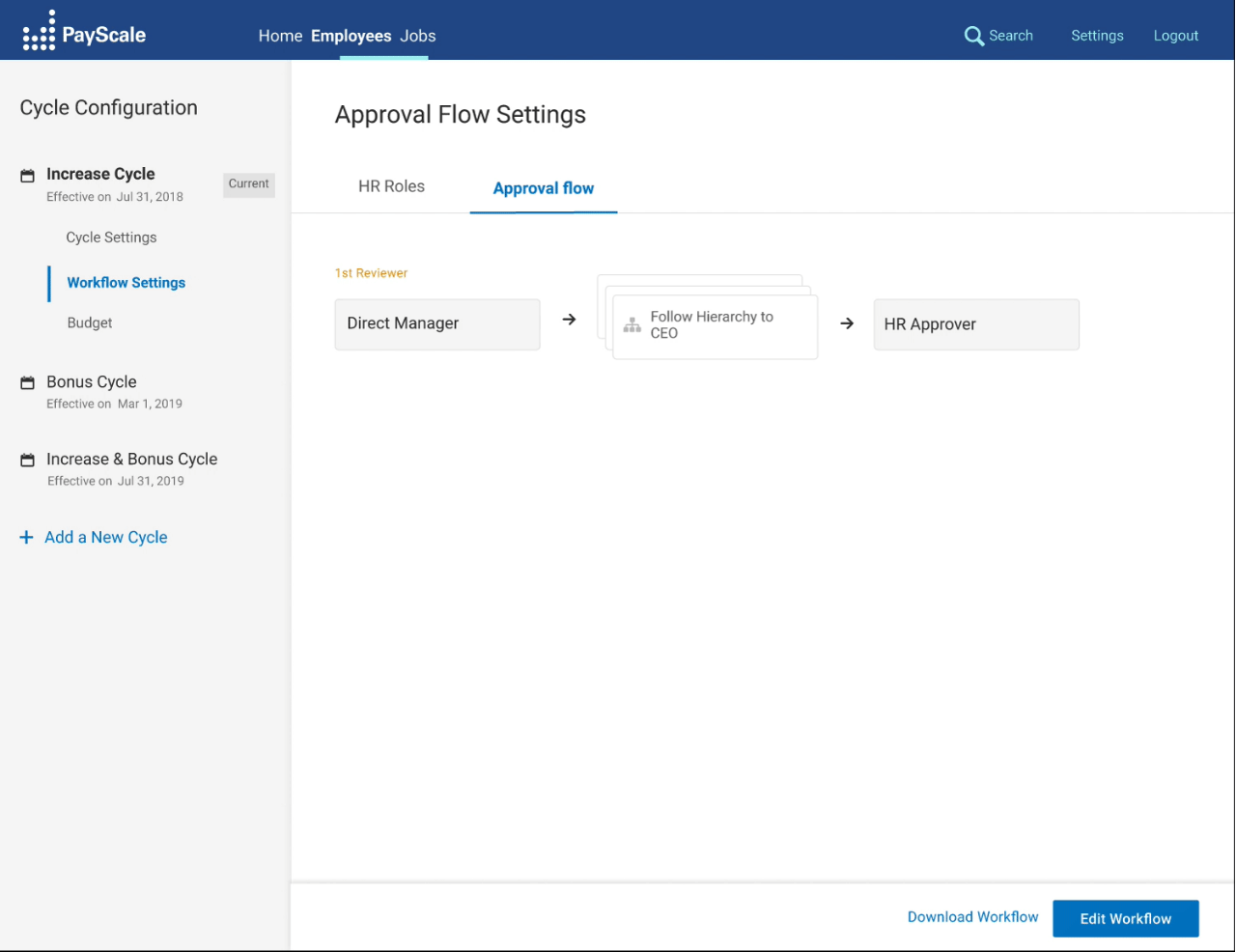Click the arrow before HR Approver
Image resolution: width=1236 pixels, height=952 pixels.
pyautogui.click(x=847, y=324)
